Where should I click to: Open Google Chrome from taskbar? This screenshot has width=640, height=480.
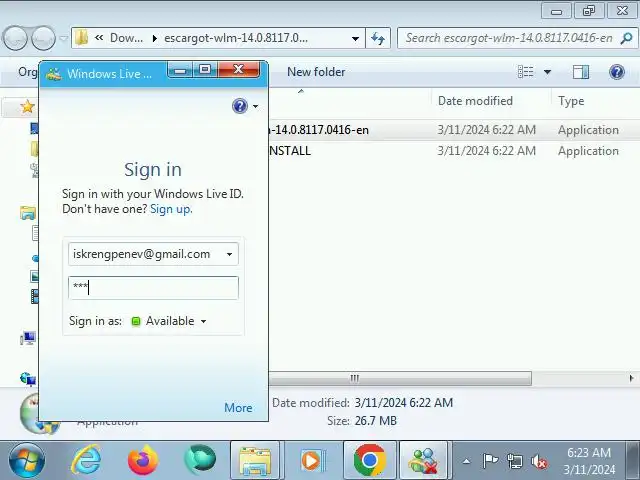(x=370, y=460)
